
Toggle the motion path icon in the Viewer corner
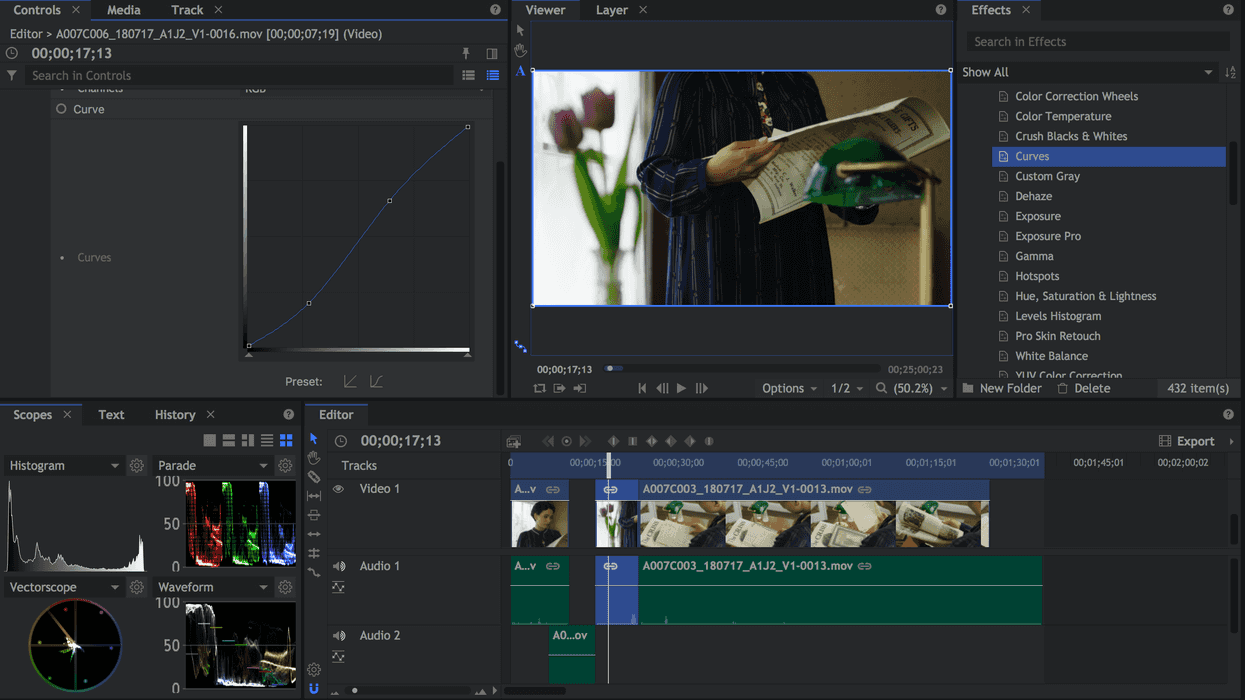click(x=521, y=347)
